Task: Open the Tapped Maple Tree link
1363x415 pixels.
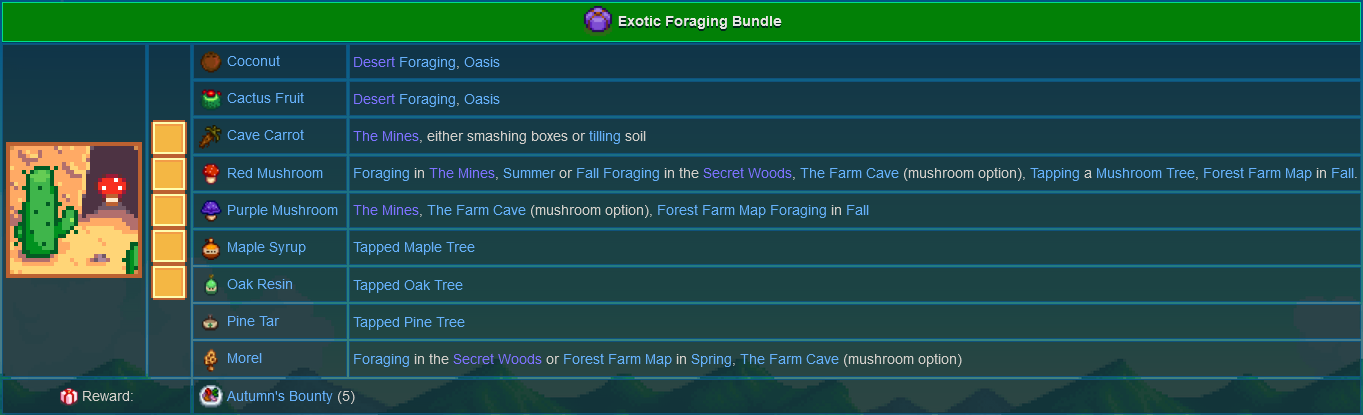Action: click(x=414, y=247)
